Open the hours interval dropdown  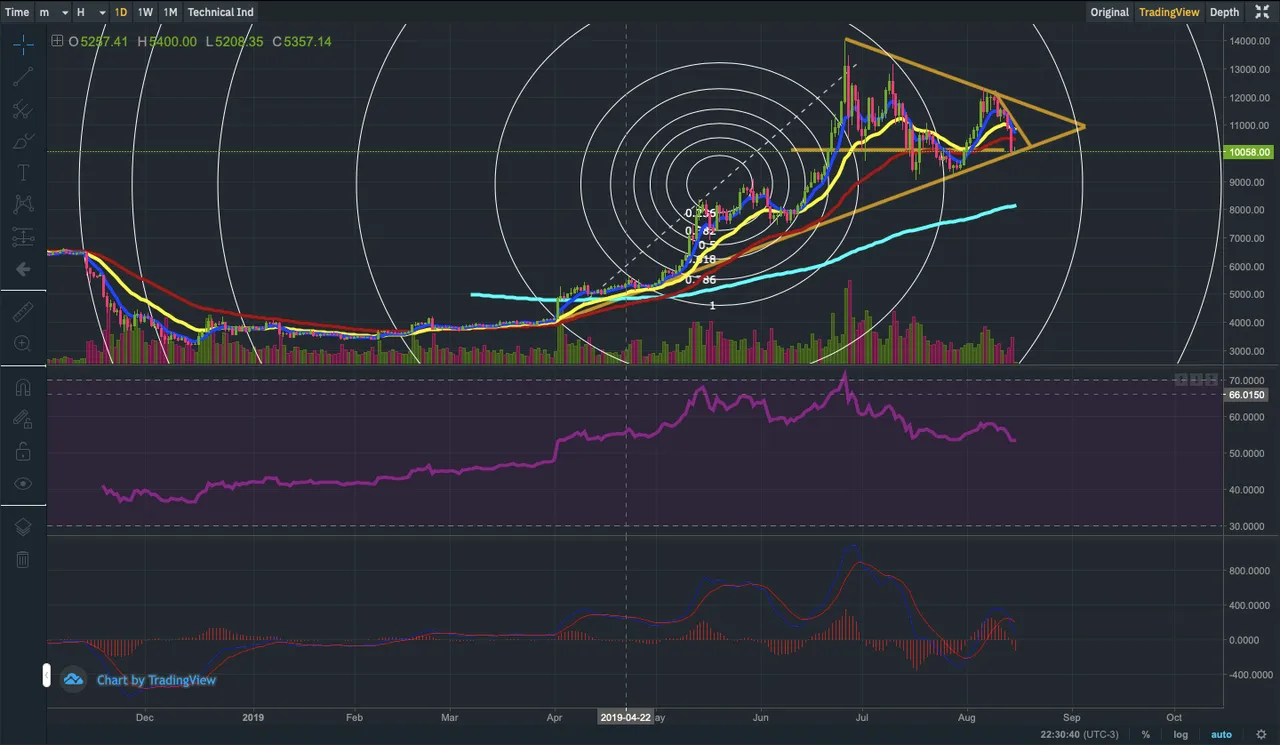click(89, 12)
